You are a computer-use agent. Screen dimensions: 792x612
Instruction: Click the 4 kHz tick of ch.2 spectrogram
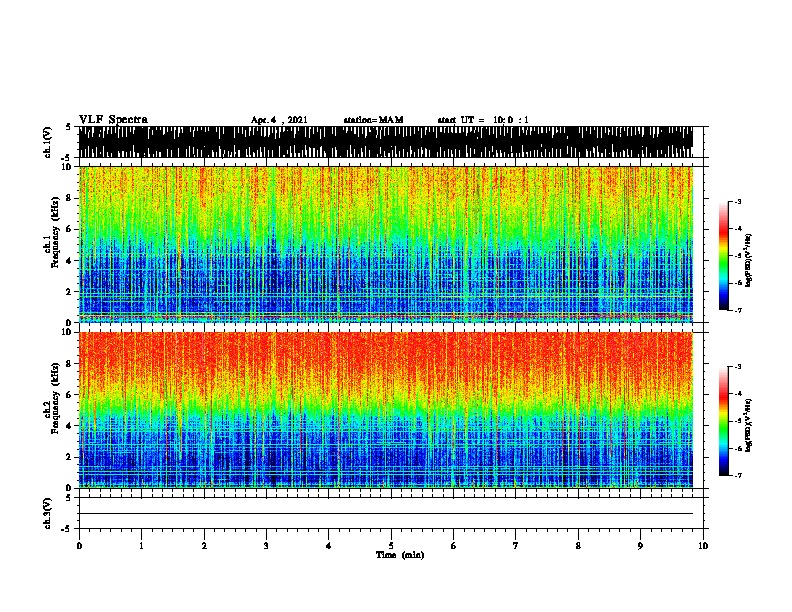click(x=70, y=426)
